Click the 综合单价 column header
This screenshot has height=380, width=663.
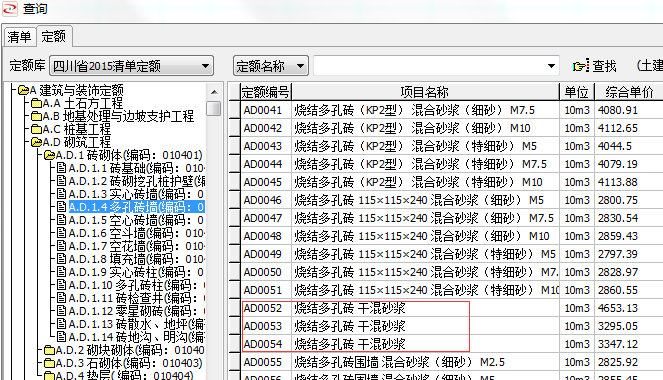click(x=629, y=92)
